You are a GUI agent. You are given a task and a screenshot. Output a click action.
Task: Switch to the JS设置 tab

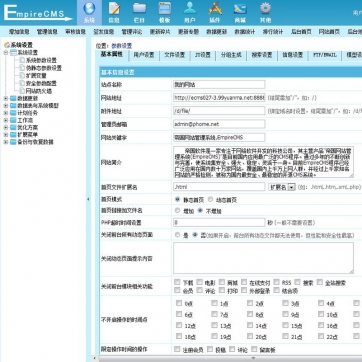(203, 55)
